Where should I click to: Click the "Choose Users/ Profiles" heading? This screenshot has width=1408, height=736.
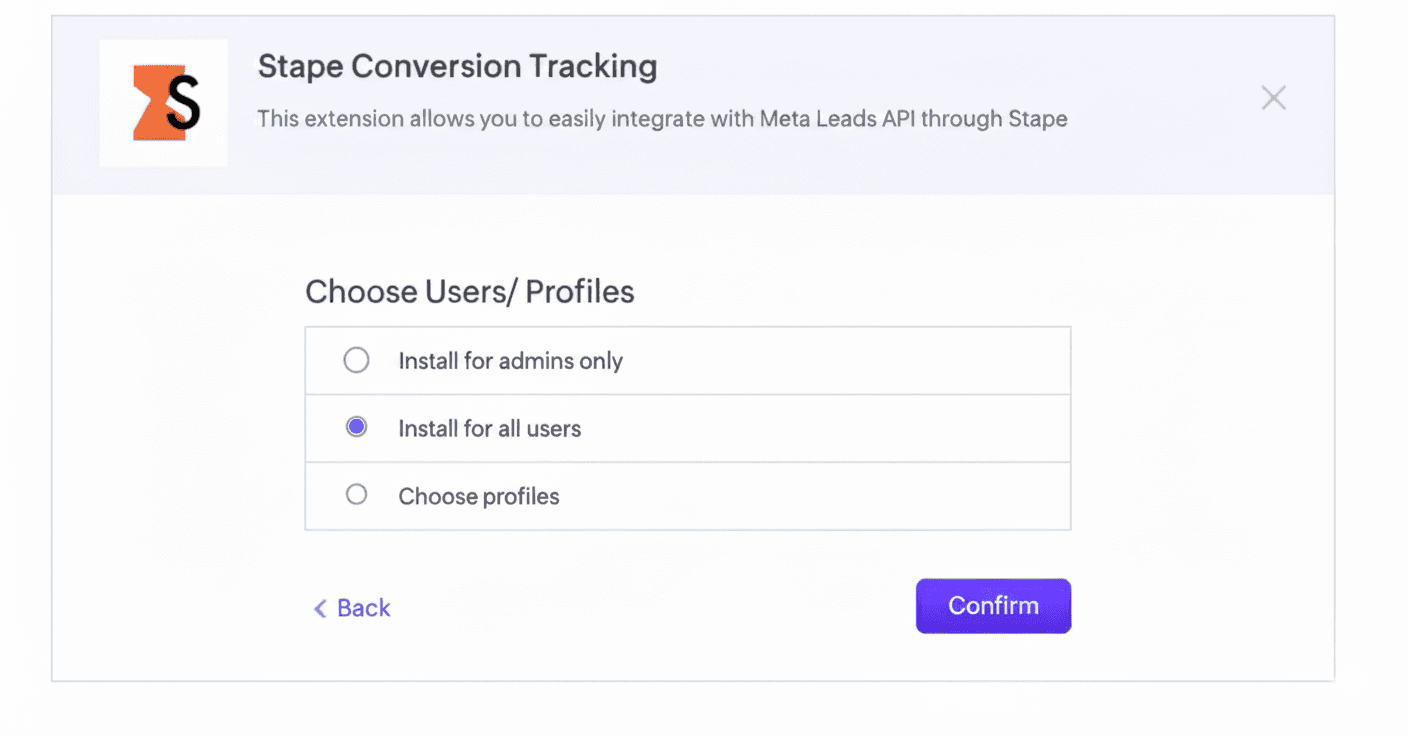(469, 291)
